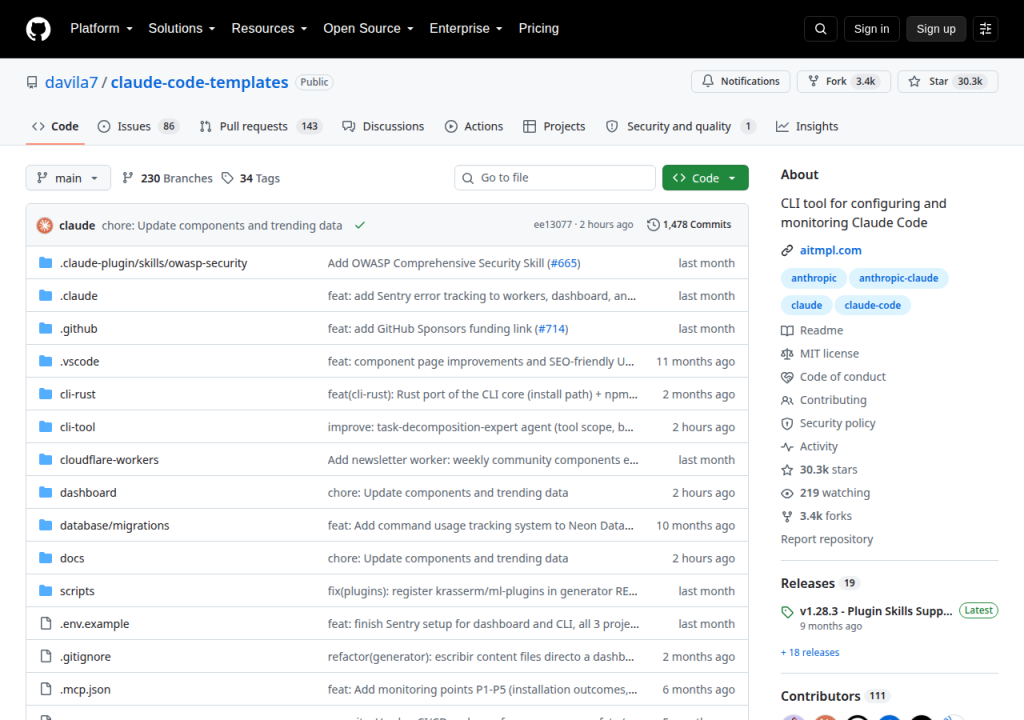
Task: Open the database/migrations folder
Action: click(114, 525)
